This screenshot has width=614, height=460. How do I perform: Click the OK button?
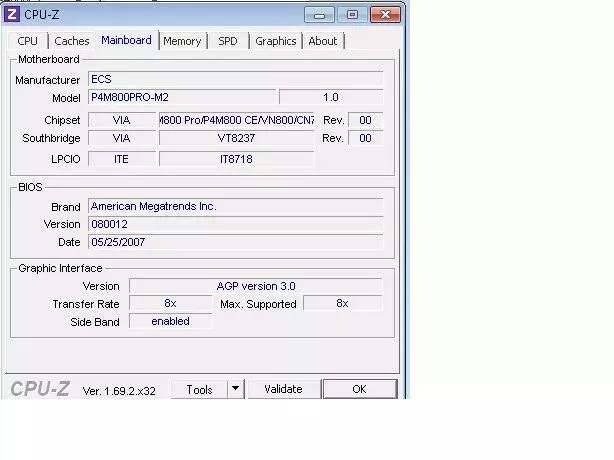click(359, 389)
